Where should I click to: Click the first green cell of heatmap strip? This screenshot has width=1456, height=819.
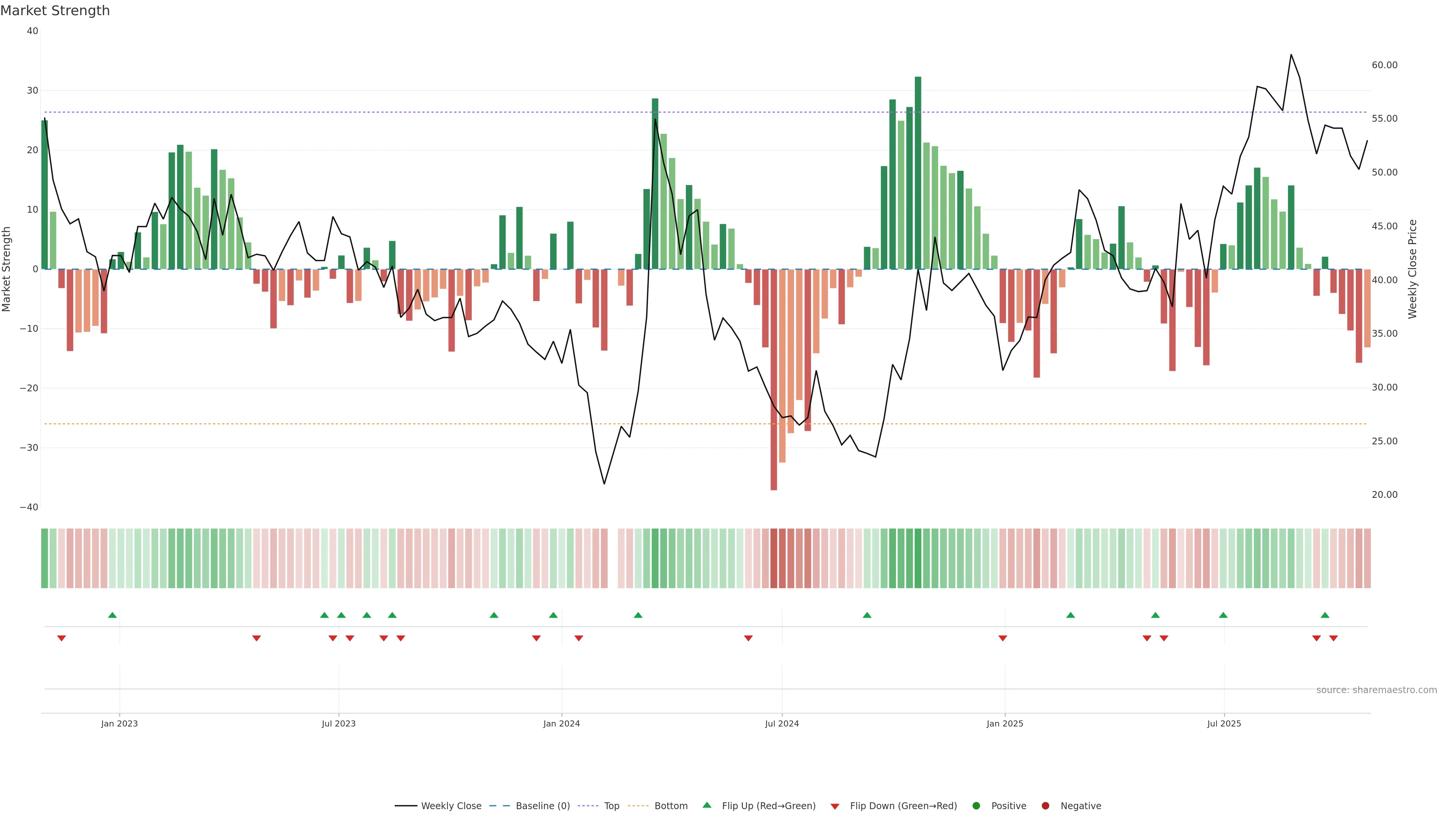(45, 558)
